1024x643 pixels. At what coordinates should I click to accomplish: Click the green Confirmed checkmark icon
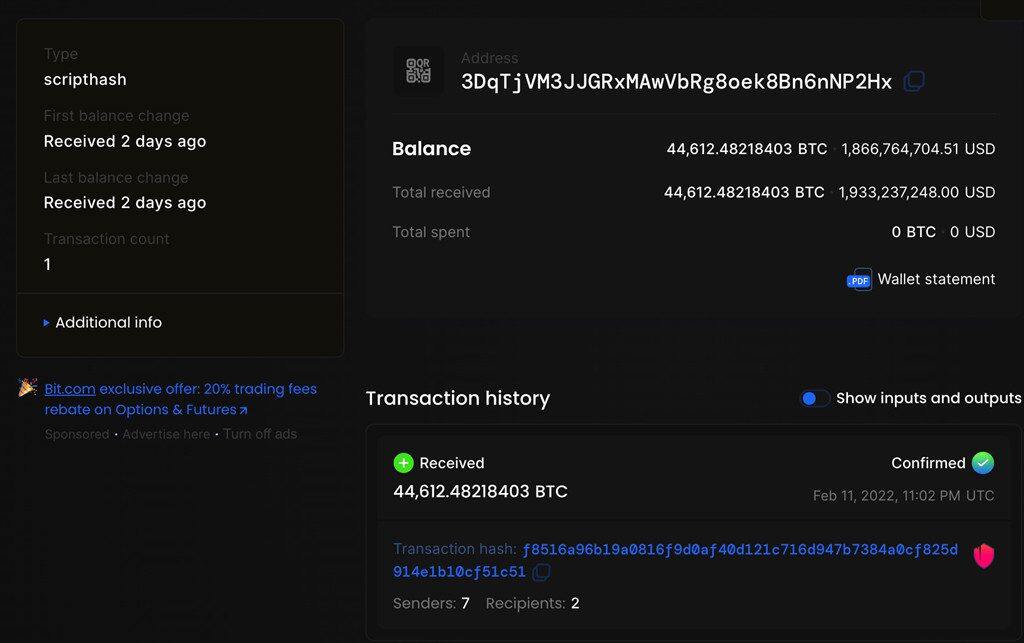pos(982,462)
